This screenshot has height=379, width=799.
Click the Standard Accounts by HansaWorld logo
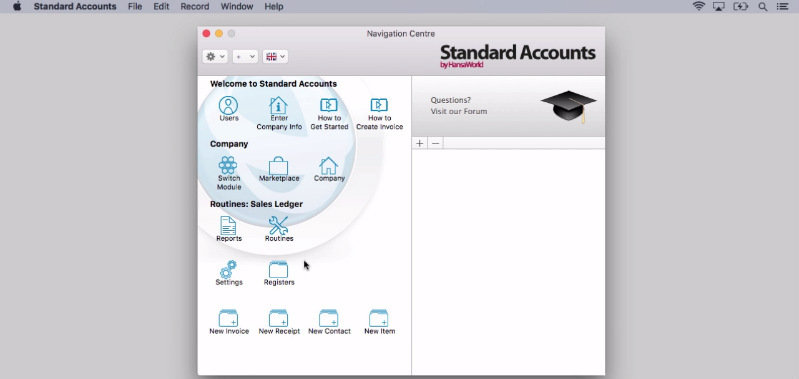[x=517, y=56]
